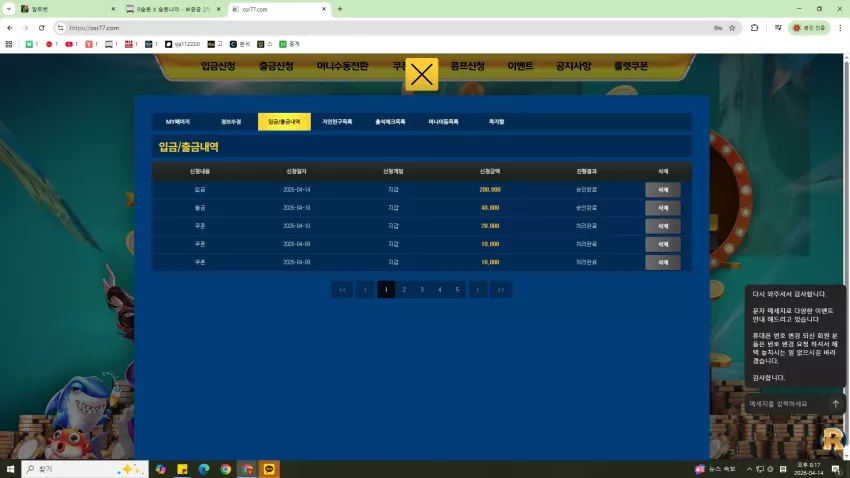Bookmark this page with star icon
Viewport: 850px width, 478px height.
pos(732,28)
